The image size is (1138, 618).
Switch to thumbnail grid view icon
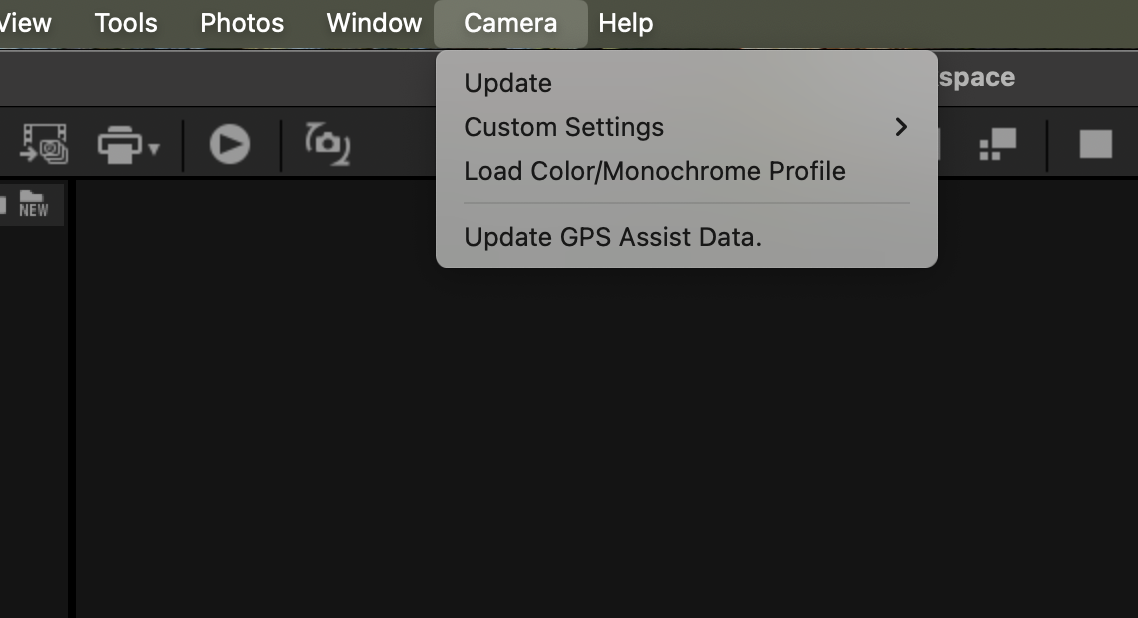tap(997, 143)
